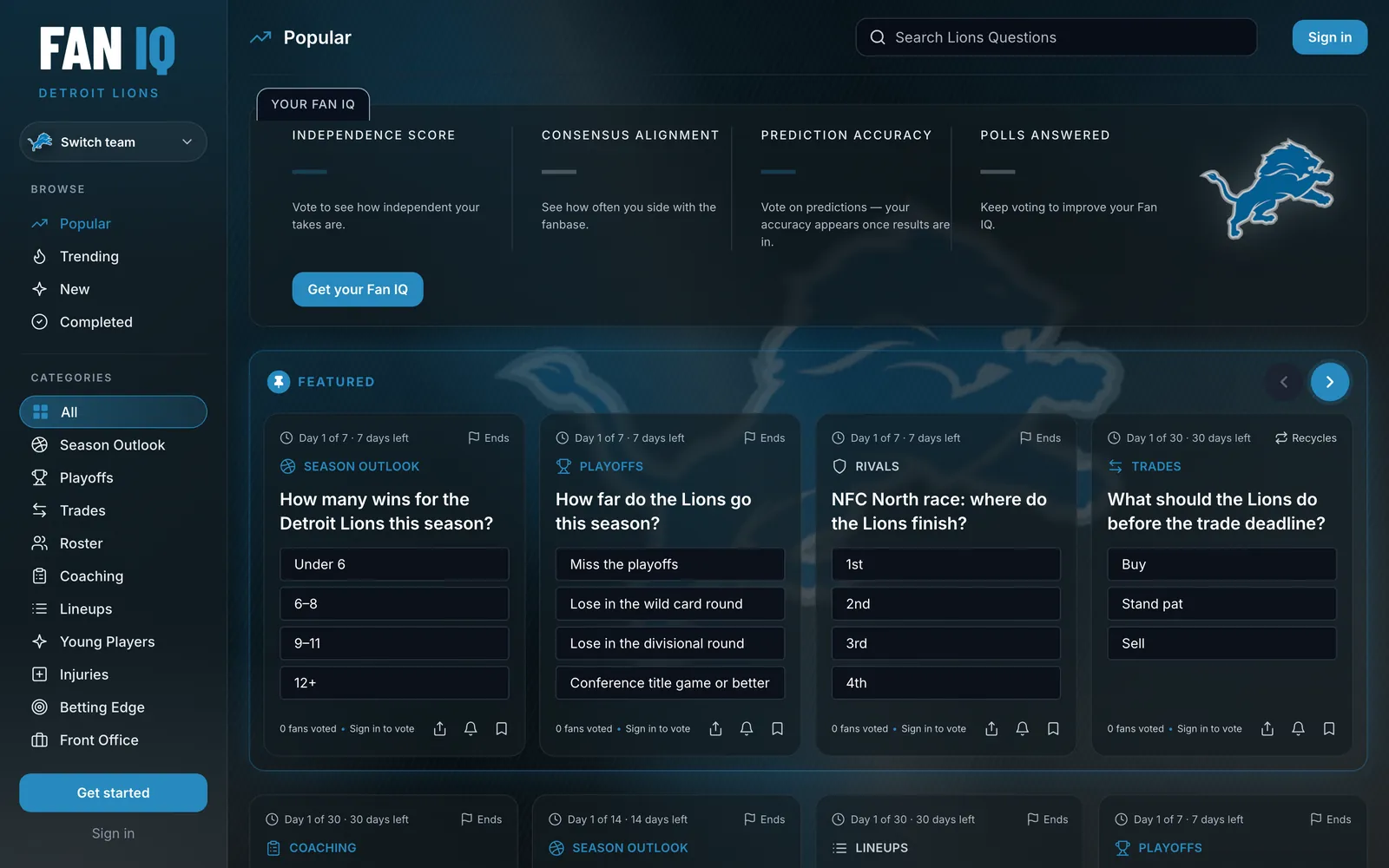Go to previous featured questions
This screenshot has height=868, width=1389.
tap(1284, 382)
